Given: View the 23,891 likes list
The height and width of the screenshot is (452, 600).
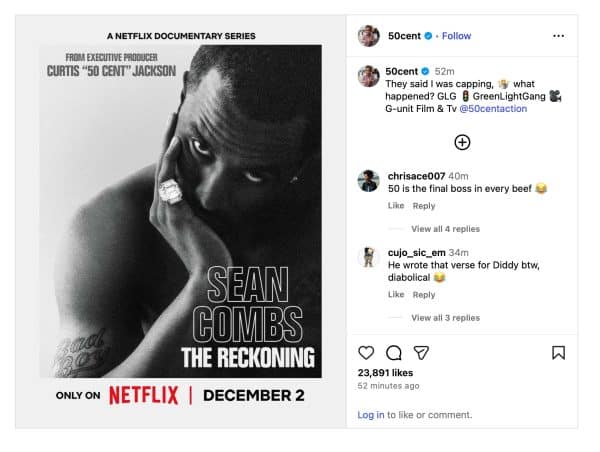Looking at the screenshot, I should [385, 372].
